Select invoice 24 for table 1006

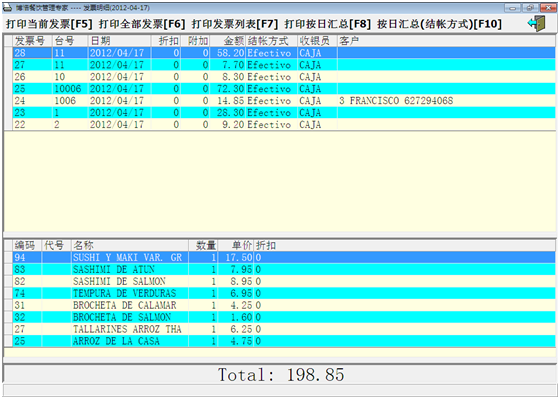pyautogui.click(x=284, y=101)
